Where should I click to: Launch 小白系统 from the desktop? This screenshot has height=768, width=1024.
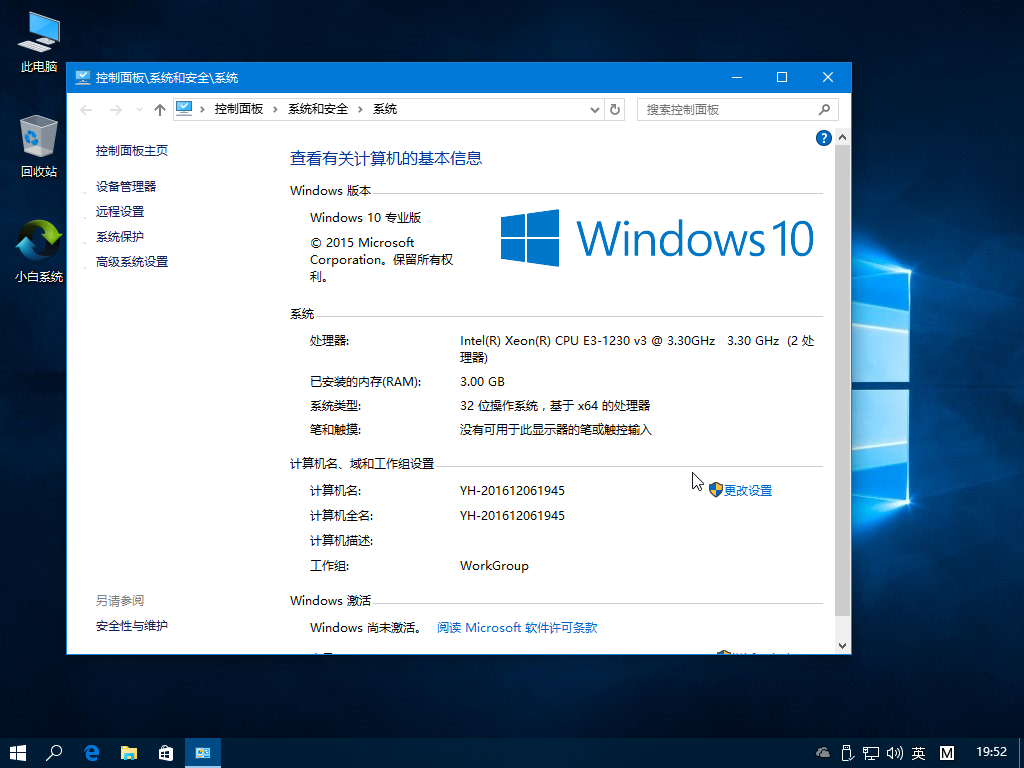pos(37,247)
